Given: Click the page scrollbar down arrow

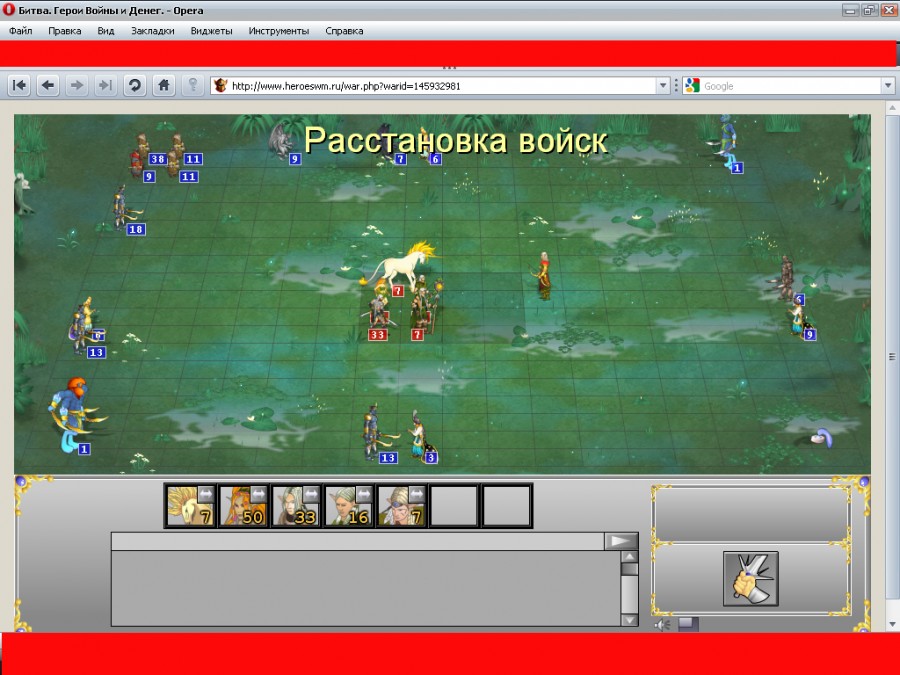Looking at the screenshot, I should click(x=893, y=624).
